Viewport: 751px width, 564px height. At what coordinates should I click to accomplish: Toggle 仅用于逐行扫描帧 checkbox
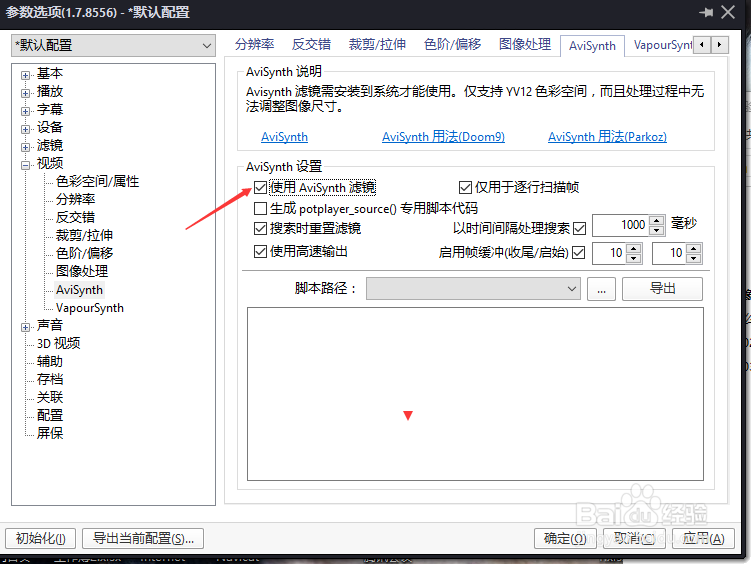(x=465, y=188)
